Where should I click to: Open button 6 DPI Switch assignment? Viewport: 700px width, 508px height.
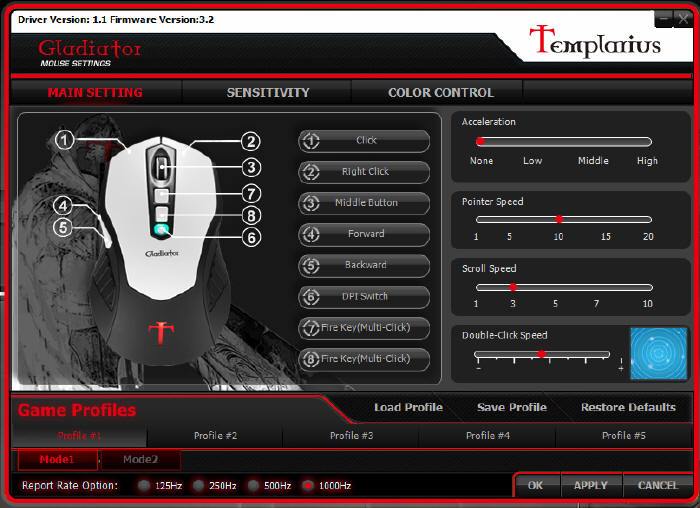(x=364, y=297)
